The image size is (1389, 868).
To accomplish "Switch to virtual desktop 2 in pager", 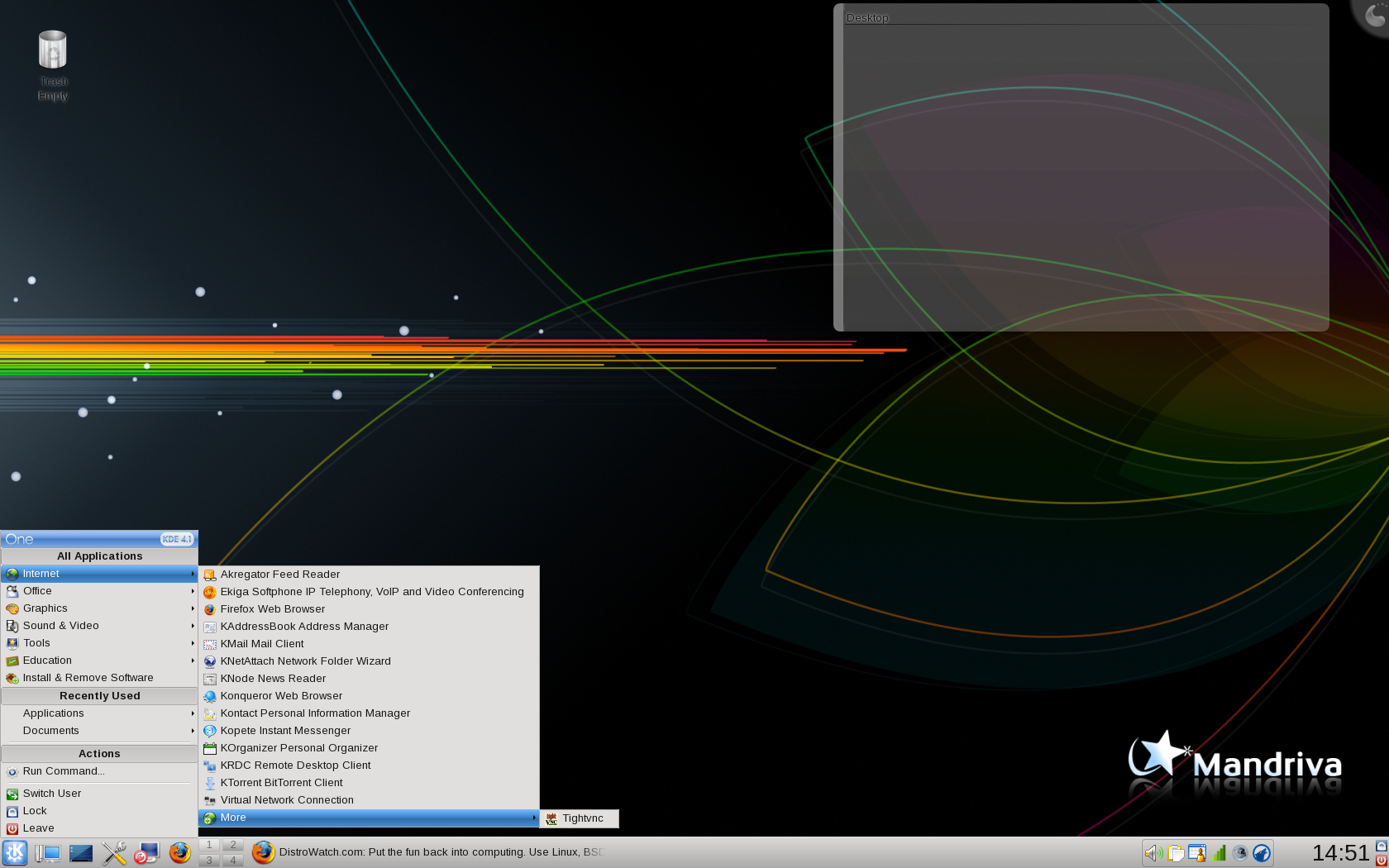I will point(233,845).
